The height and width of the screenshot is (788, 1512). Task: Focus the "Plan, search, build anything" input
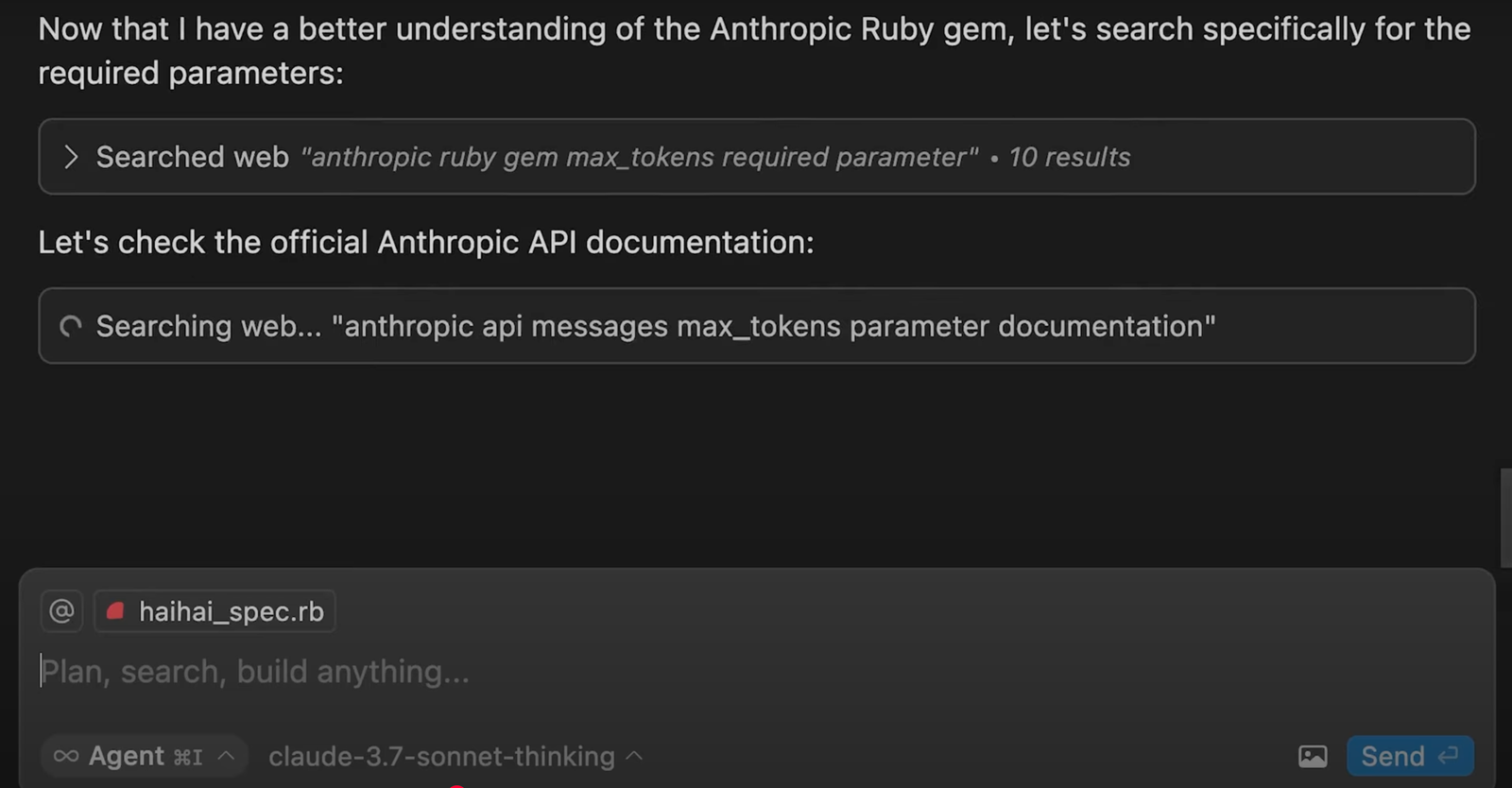click(x=661, y=672)
